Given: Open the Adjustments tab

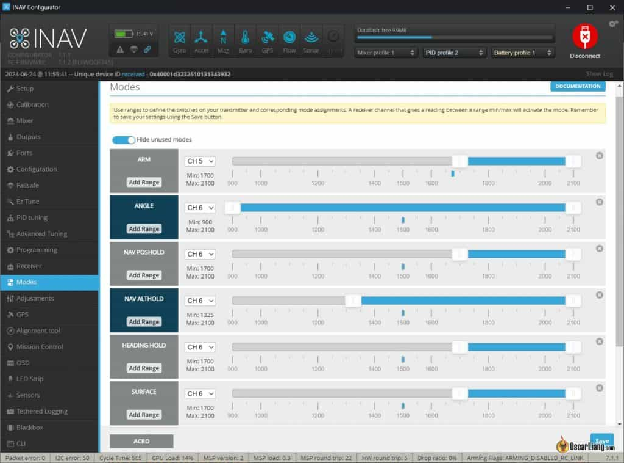Looking at the screenshot, I should click(49, 298).
